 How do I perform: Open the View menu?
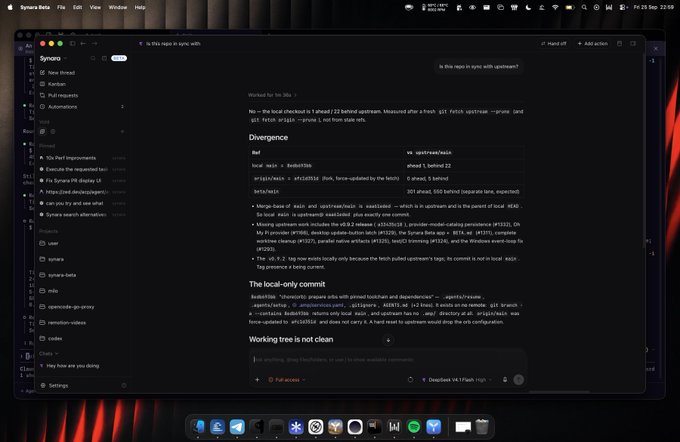[95, 7]
